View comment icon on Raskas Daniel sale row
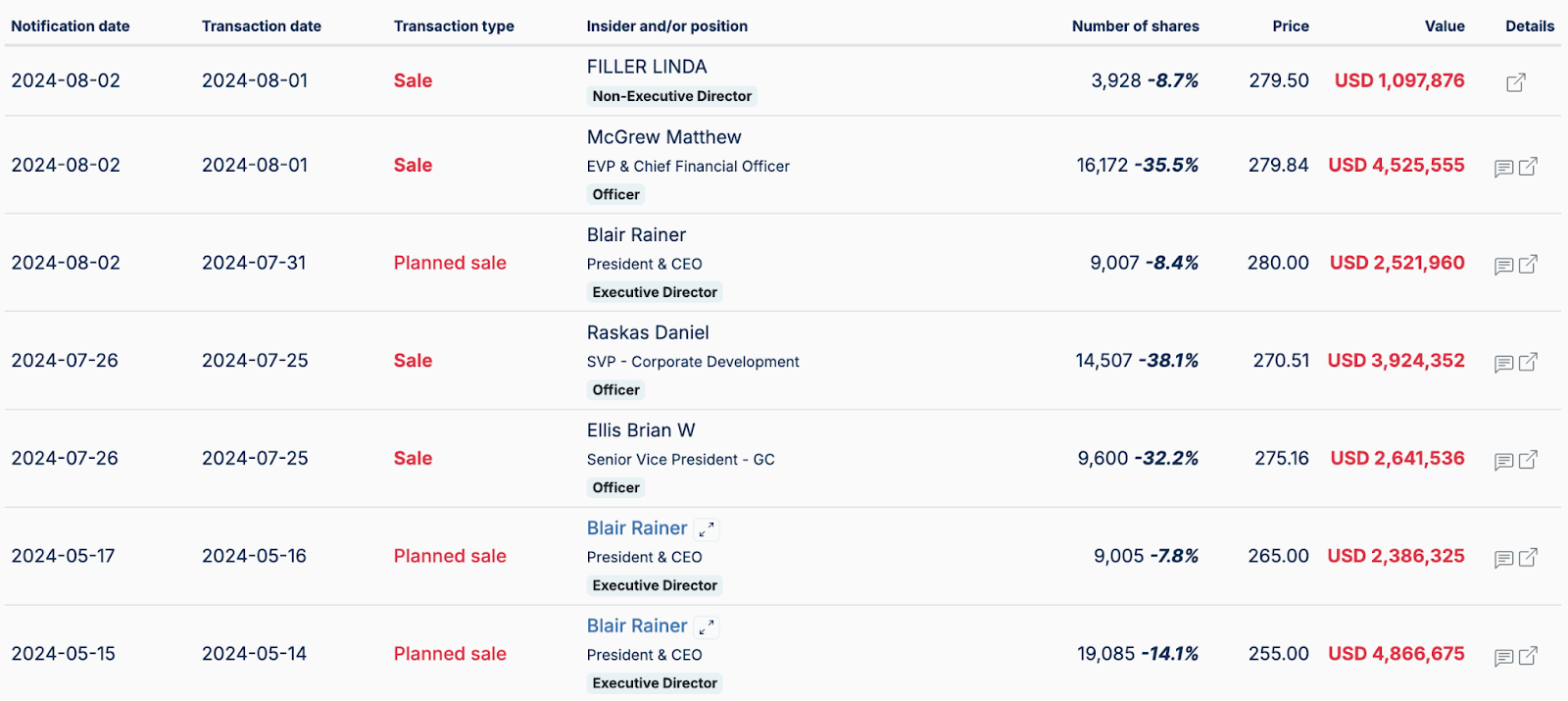This screenshot has width=1568, height=701. pos(1501,361)
